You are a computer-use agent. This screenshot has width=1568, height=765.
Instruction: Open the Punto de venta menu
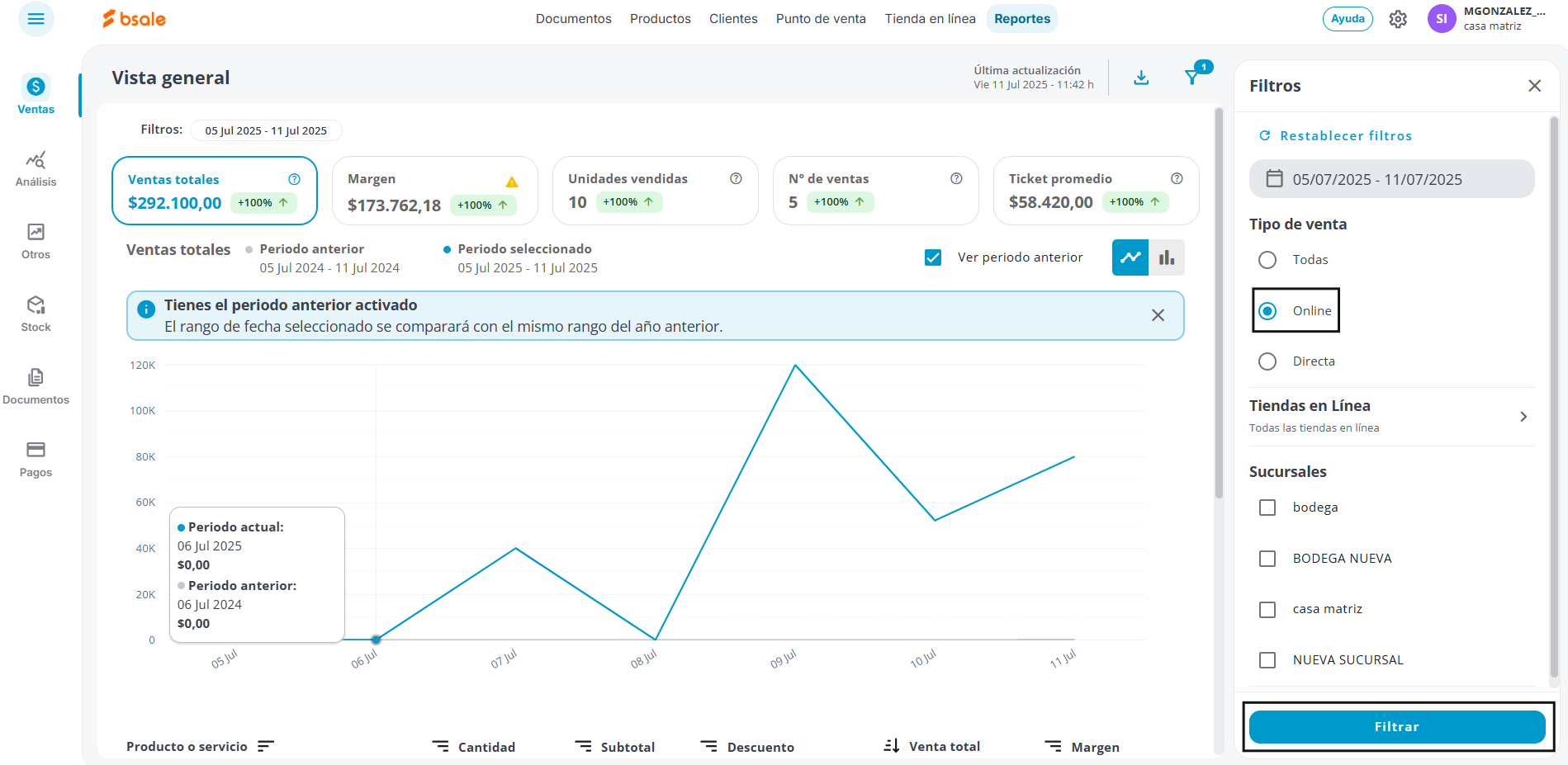(x=821, y=18)
